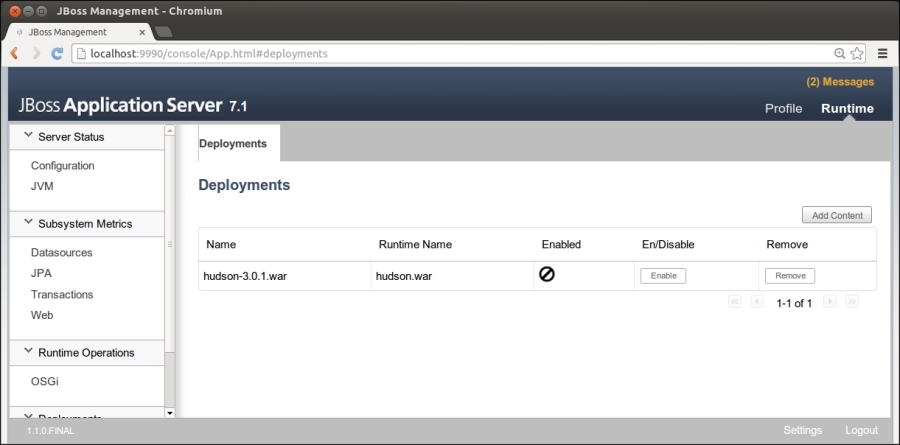Reload the page with refresh icon
This screenshot has width=900, height=445.
coord(57,53)
